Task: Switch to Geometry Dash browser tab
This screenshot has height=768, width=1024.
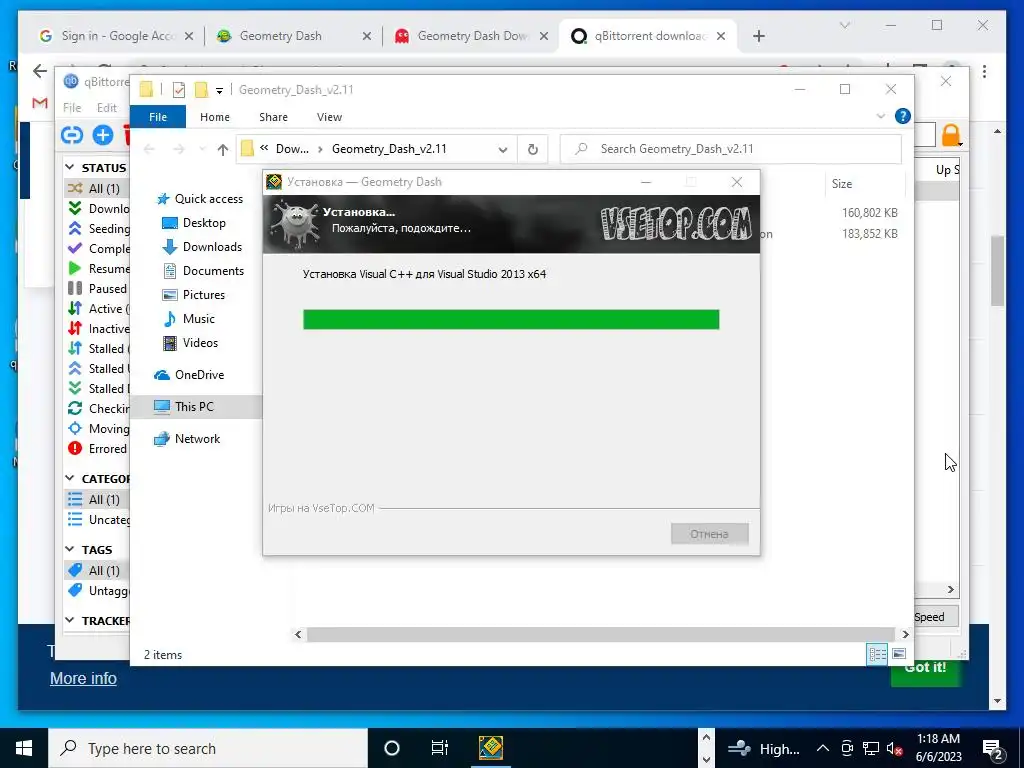Action: [293, 36]
